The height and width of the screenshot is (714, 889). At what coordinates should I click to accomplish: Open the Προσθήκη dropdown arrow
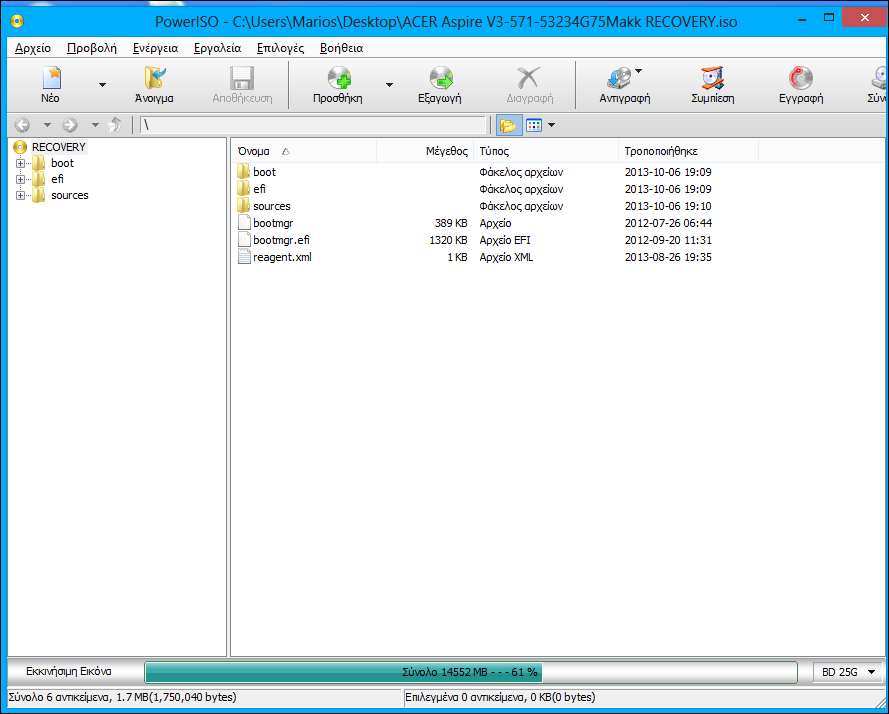[x=389, y=85]
